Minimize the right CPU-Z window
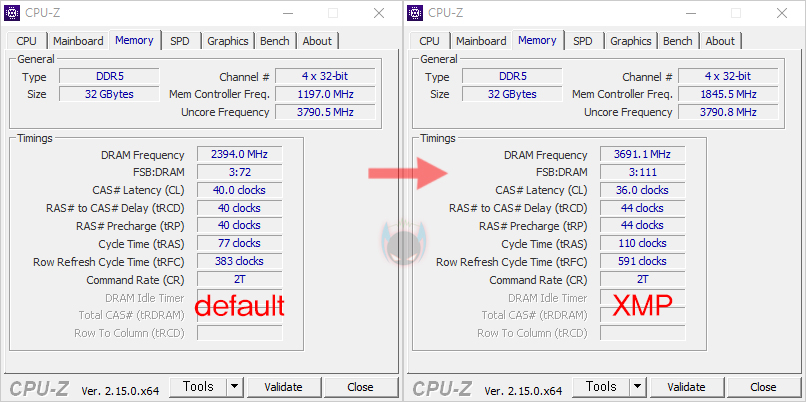The height and width of the screenshot is (402, 806). pyautogui.click(x=690, y=13)
